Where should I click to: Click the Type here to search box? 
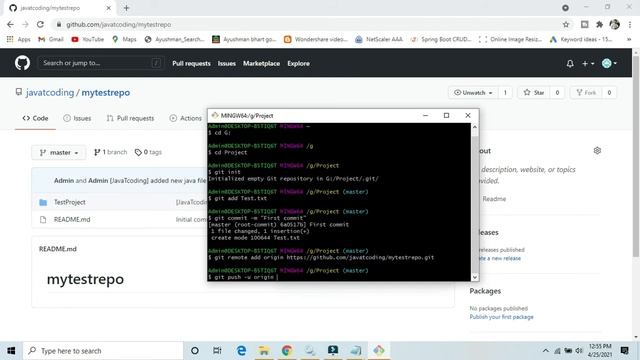[103, 351]
